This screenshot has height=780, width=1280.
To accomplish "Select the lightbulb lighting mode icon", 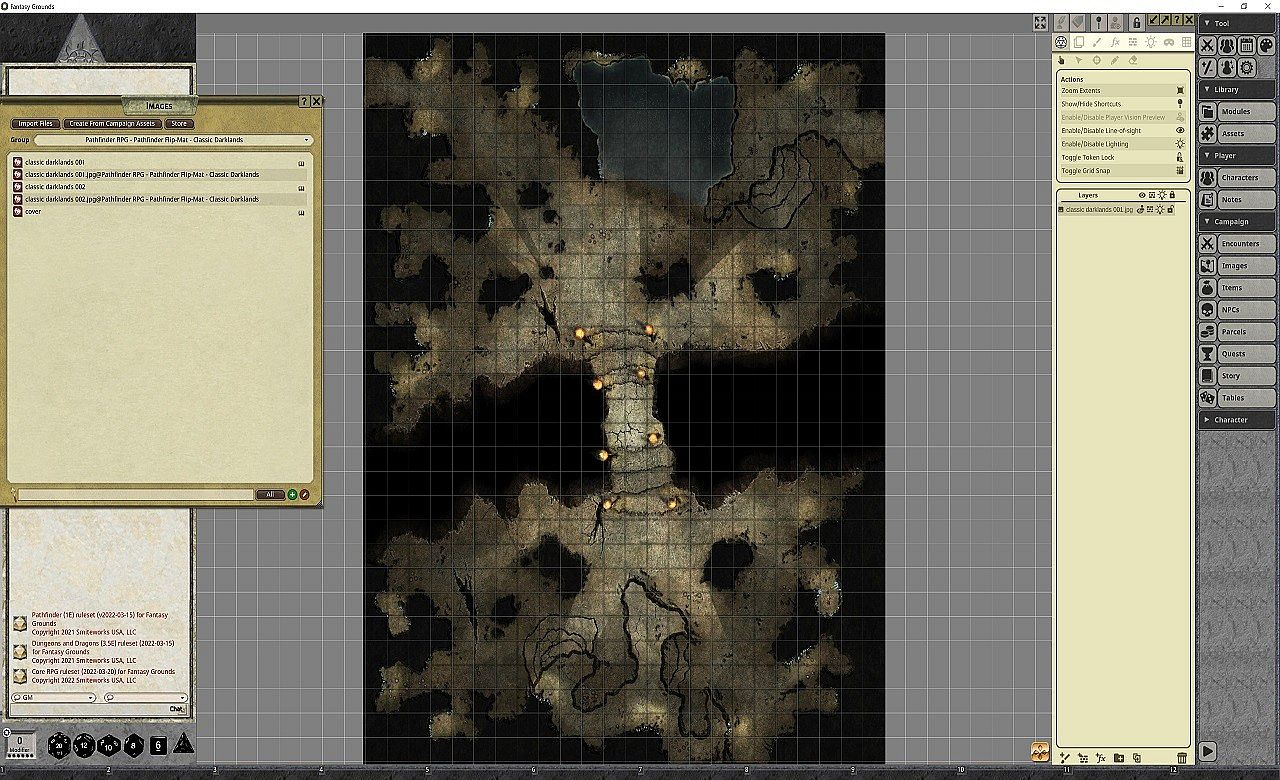I will pyautogui.click(x=1151, y=42).
